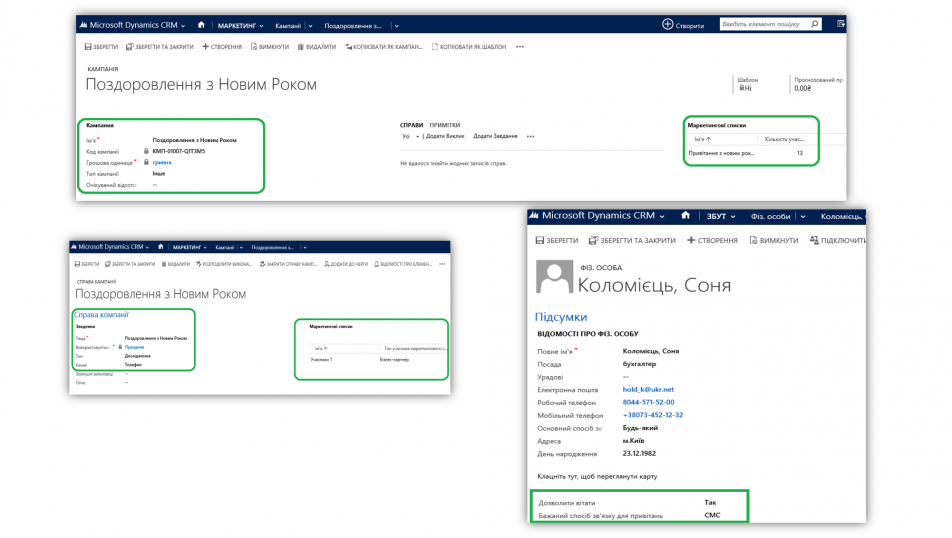Click preferred greeting contact method СМС
This screenshot has width=952, height=538.
[712, 515]
